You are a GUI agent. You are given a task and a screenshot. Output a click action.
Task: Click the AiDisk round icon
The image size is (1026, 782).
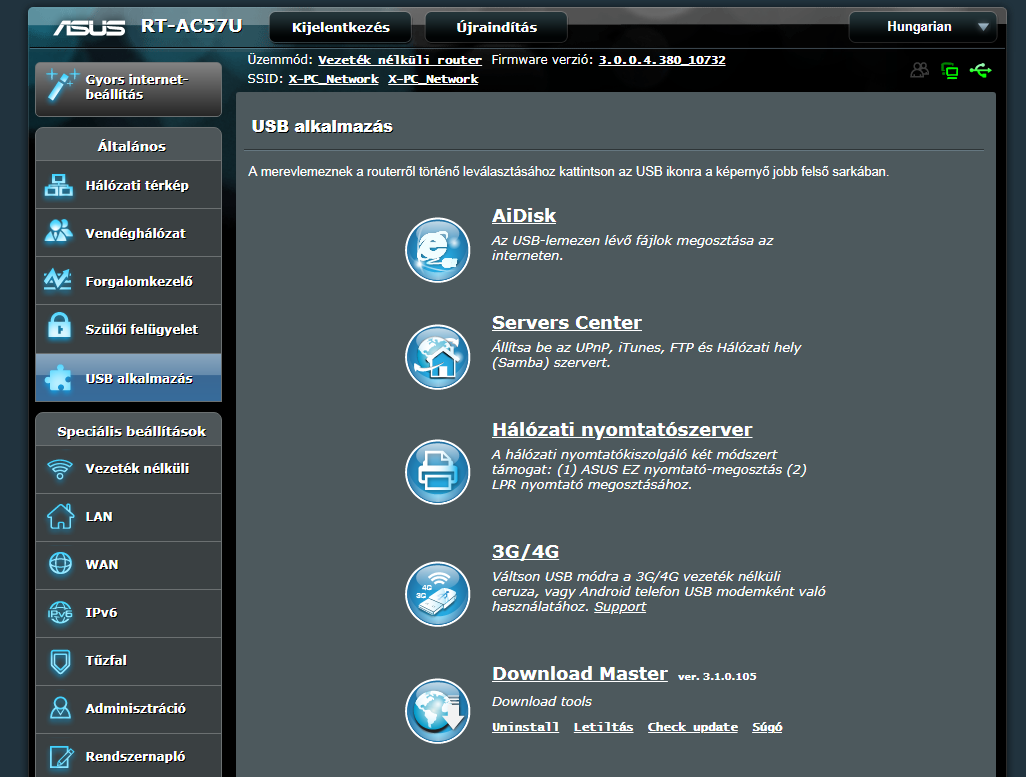point(438,250)
